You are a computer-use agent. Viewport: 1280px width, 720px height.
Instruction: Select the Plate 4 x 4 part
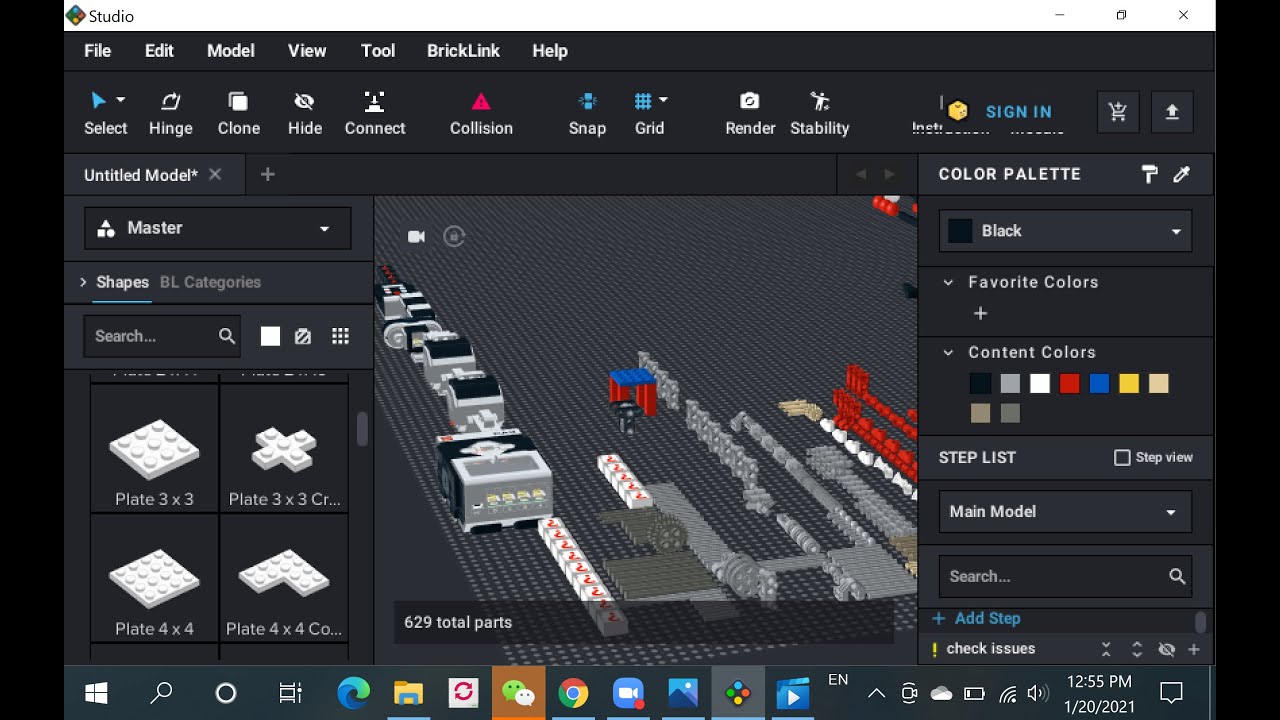[154, 579]
